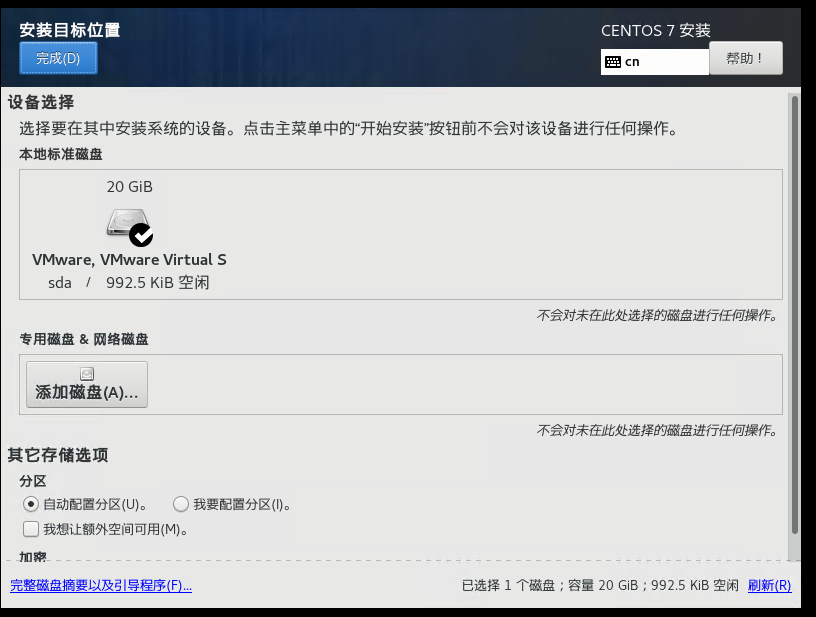This screenshot has width=816, height=617.
Task: Click the sda / 992.5 KiB 空闲 text
Action: pyautogui.click(x=129, y=283)
